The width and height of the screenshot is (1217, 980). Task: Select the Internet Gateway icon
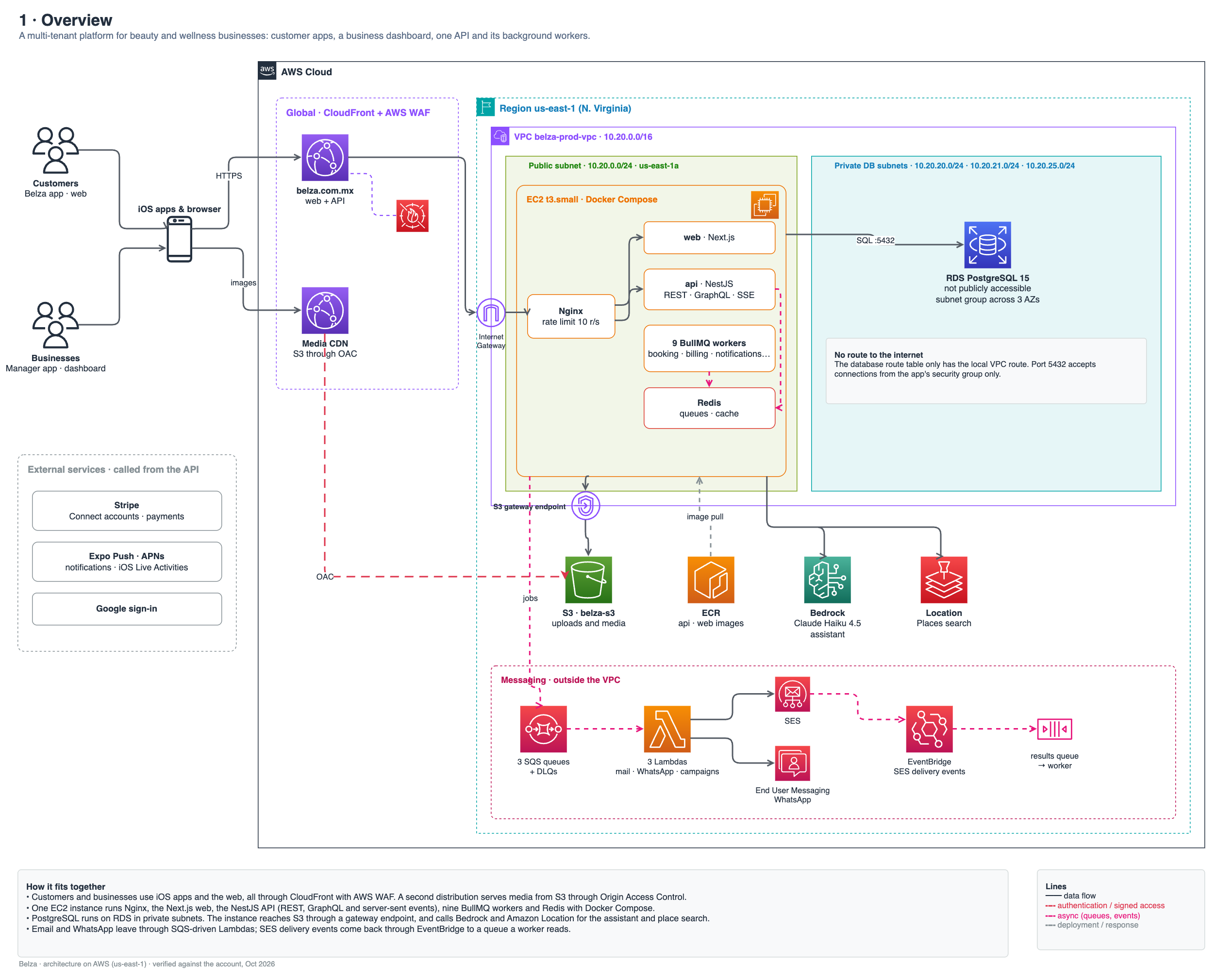click(490, 312)
